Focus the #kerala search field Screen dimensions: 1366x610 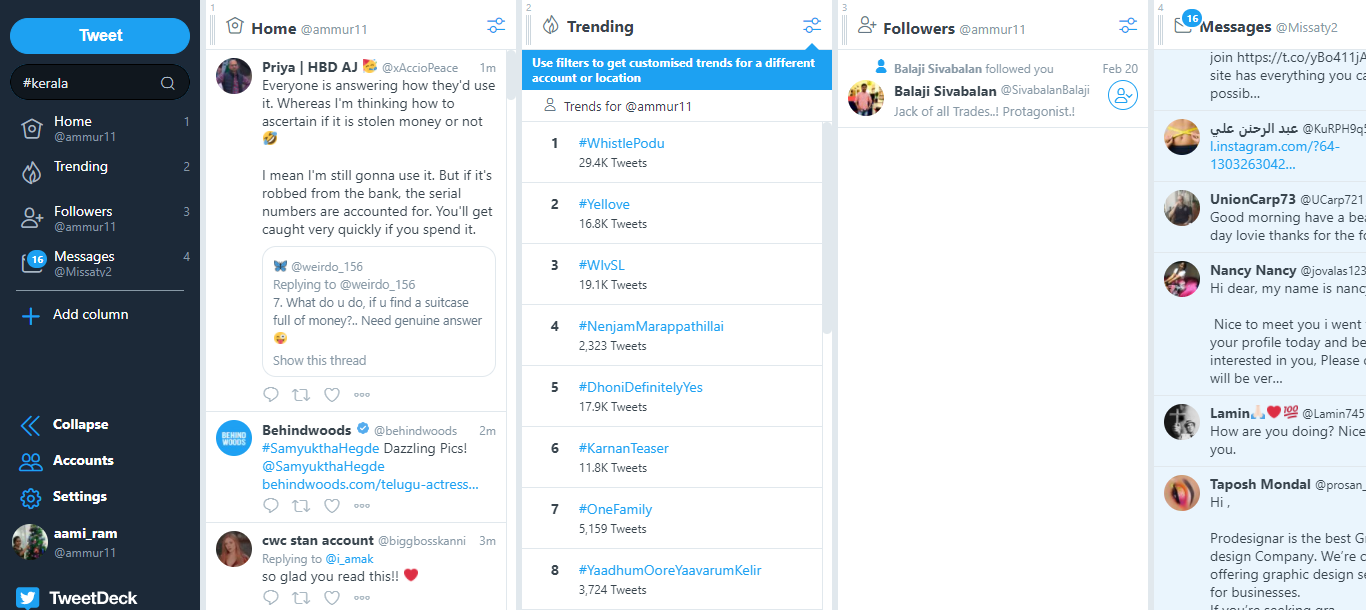pos(88,83)
